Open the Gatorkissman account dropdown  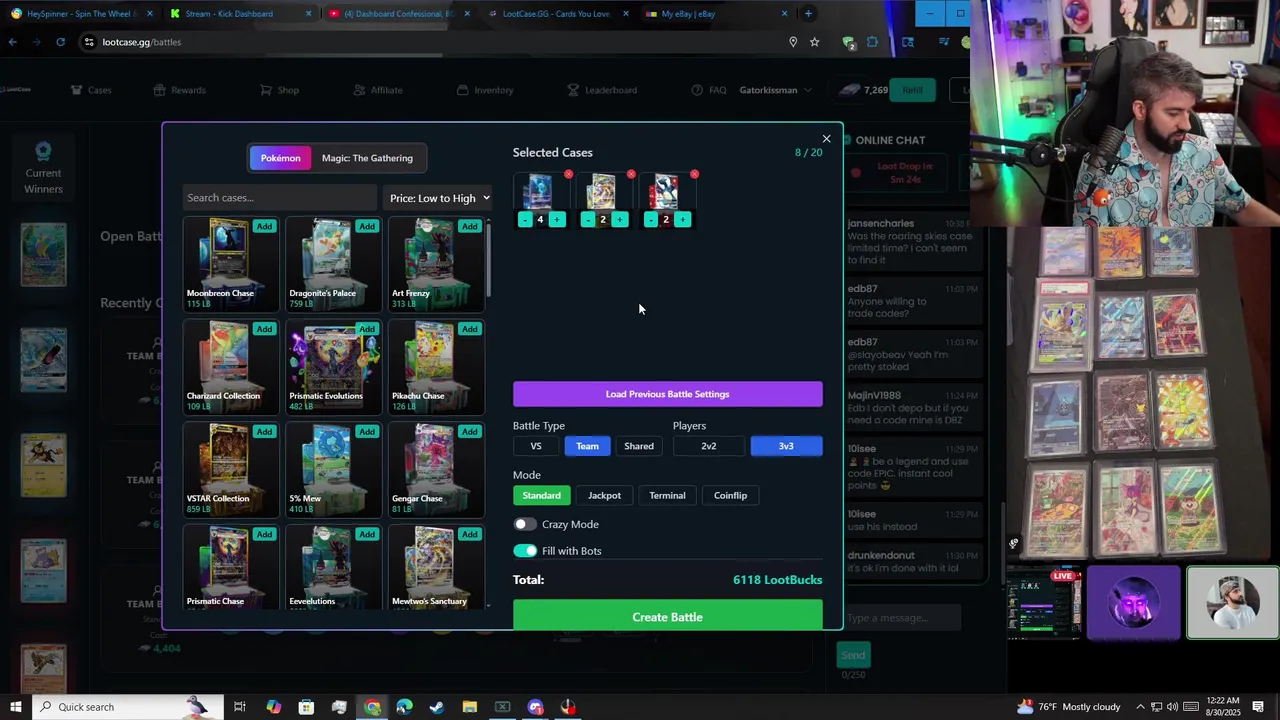(776, 90)
